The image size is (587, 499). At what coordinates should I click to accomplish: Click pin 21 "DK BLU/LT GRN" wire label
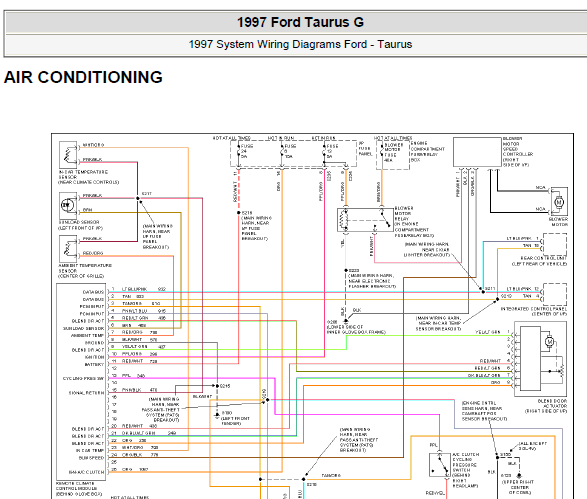(x=139, y=433)
